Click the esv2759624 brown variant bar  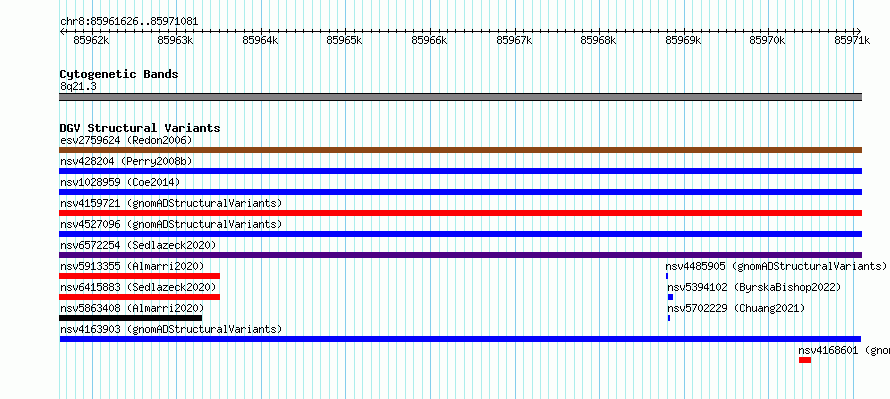[x=460, y=150]
